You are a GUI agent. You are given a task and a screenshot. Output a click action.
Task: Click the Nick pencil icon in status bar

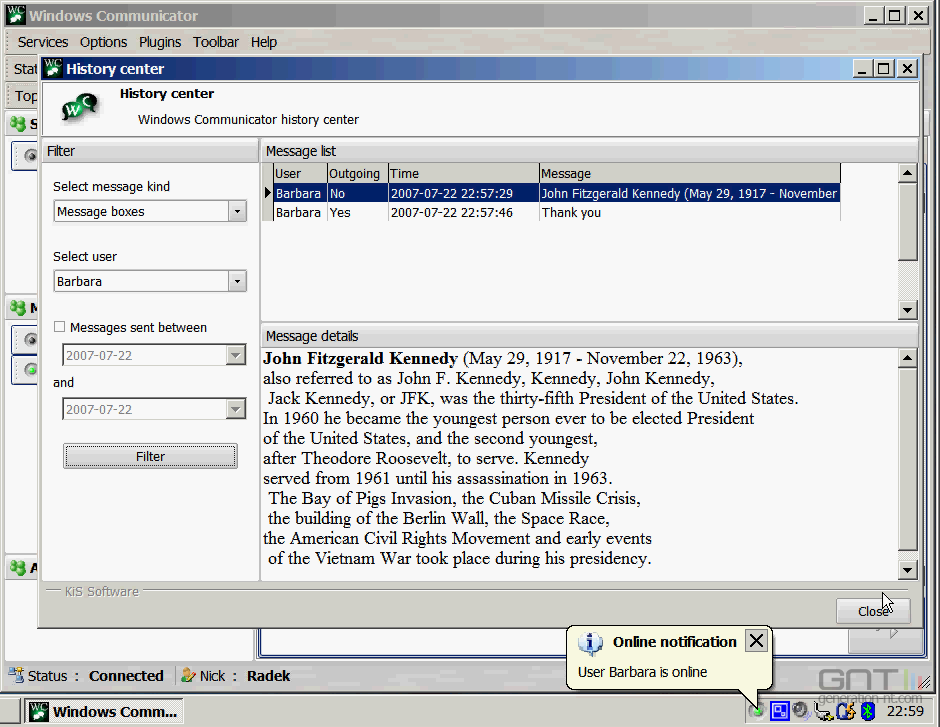(x=189, y=675)
